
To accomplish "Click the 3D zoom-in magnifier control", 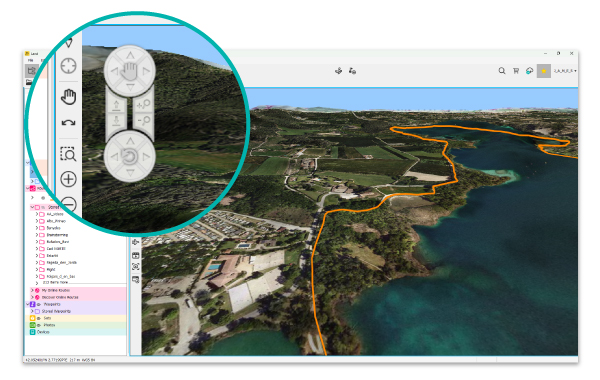I will pos(144,105).
